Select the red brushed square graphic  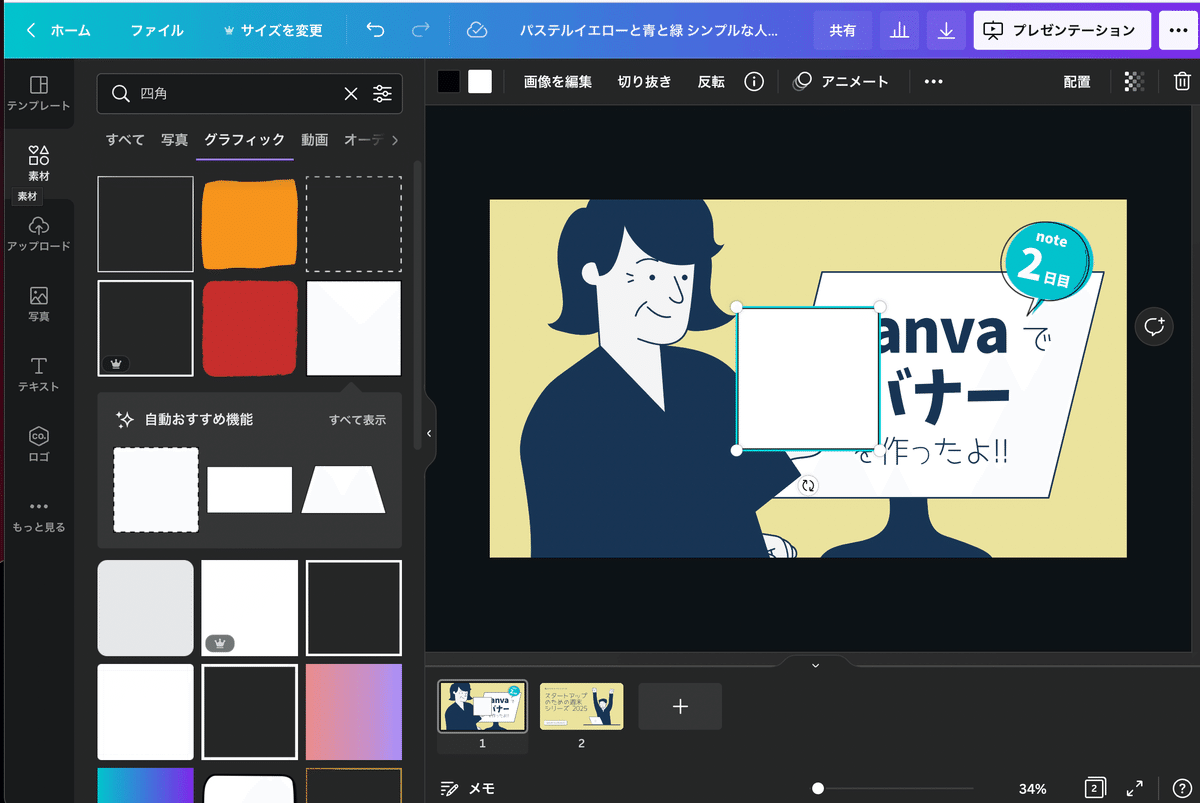(x=250, y=328)
